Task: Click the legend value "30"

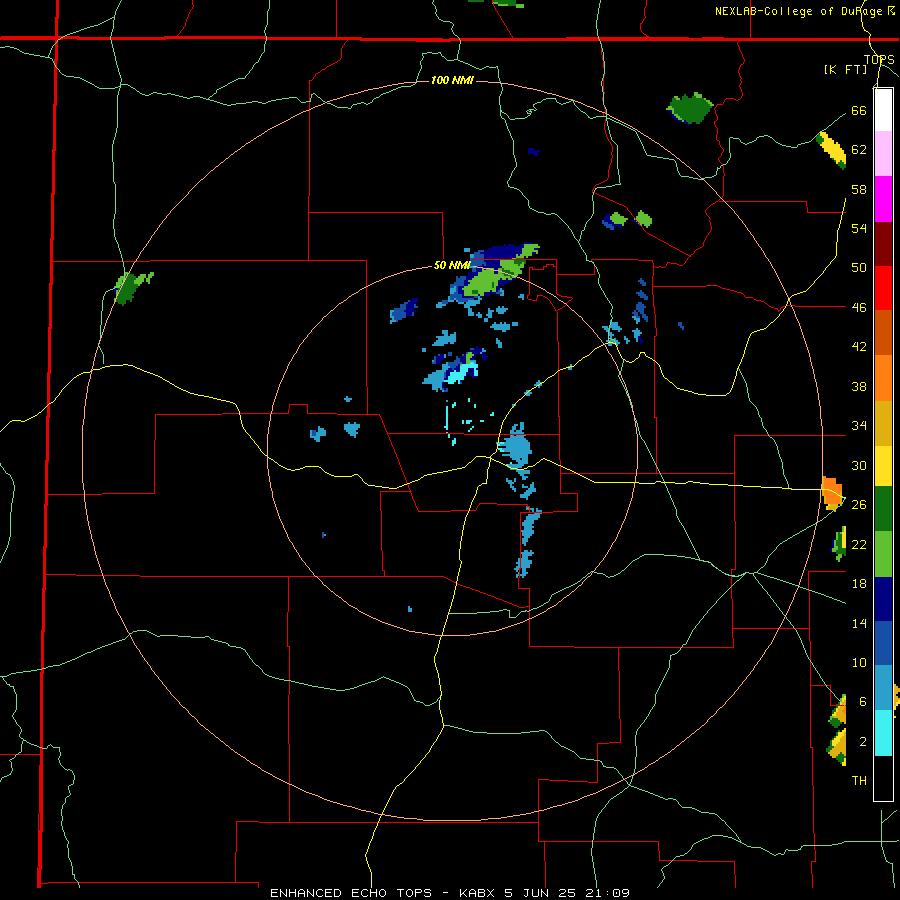Action: click(859, 465)
